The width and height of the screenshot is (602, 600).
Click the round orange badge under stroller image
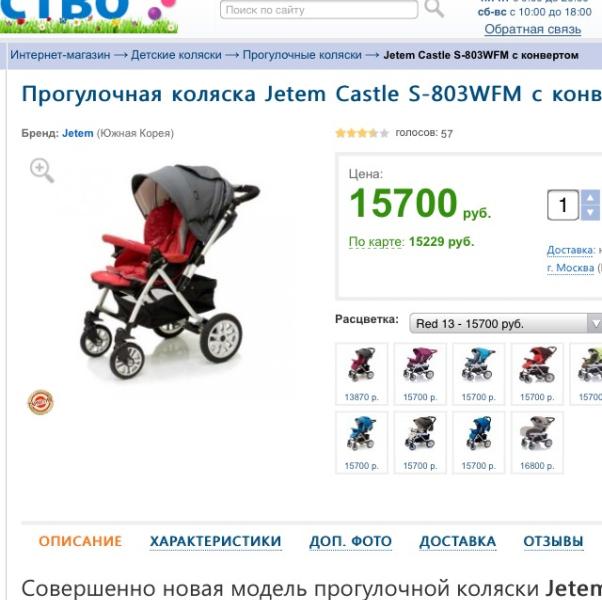41,402
